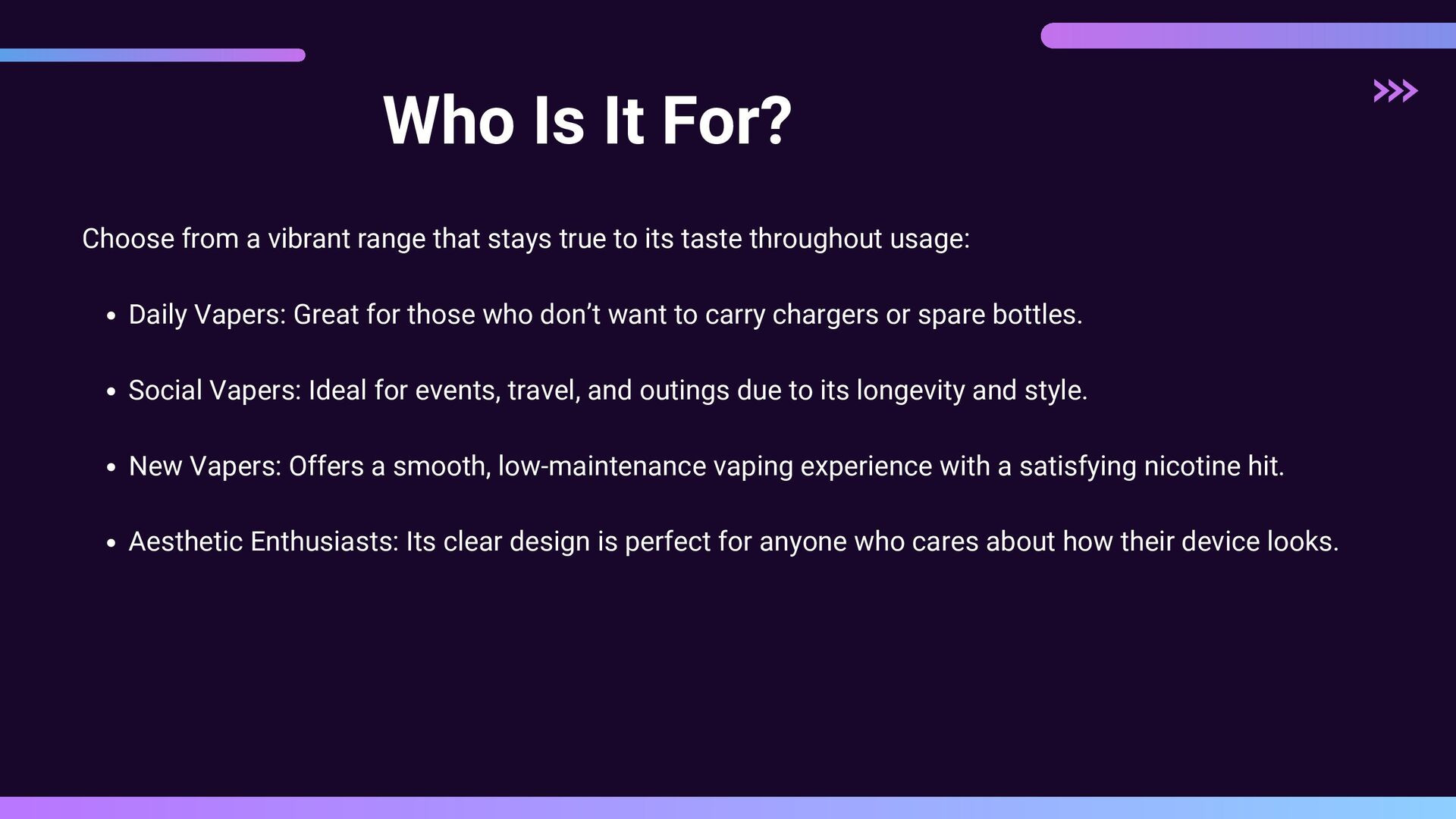
Task: Click the top-left blue-purple gradient line
Action: 152,55
